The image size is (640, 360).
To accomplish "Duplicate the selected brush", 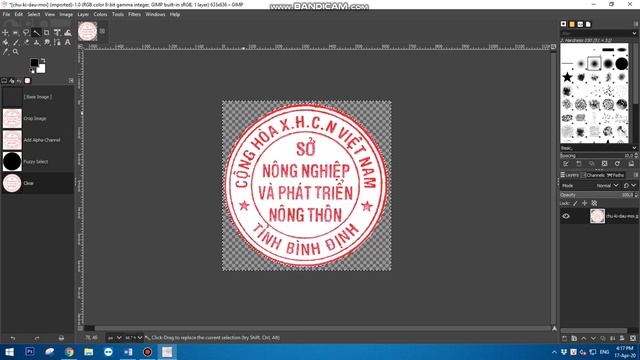I will pos(591,164).
